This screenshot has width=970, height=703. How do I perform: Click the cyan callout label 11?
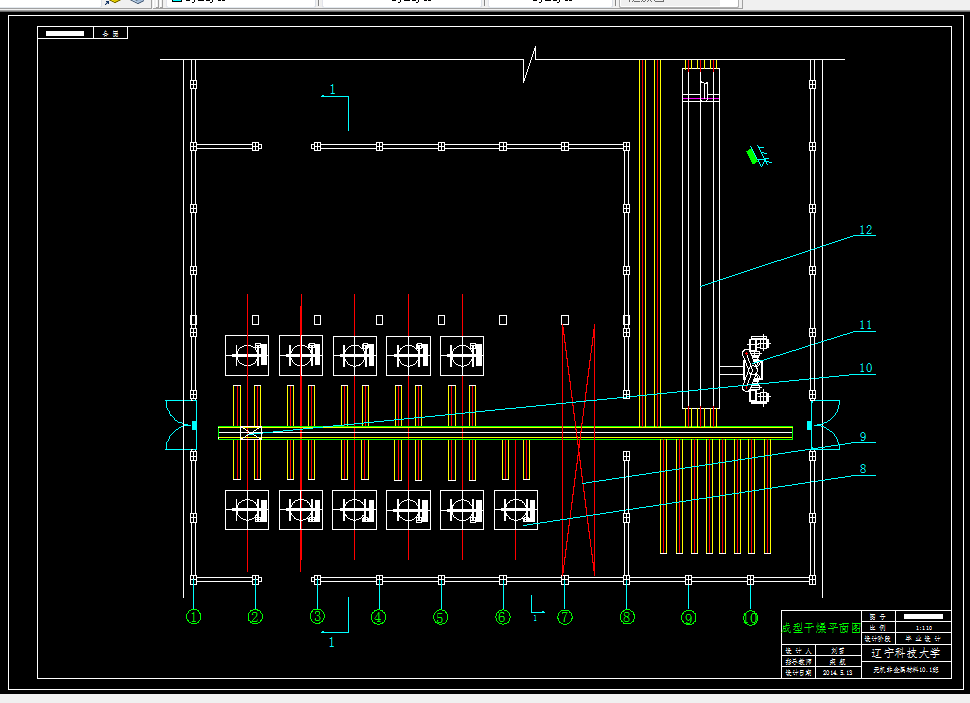click(865, 325)
